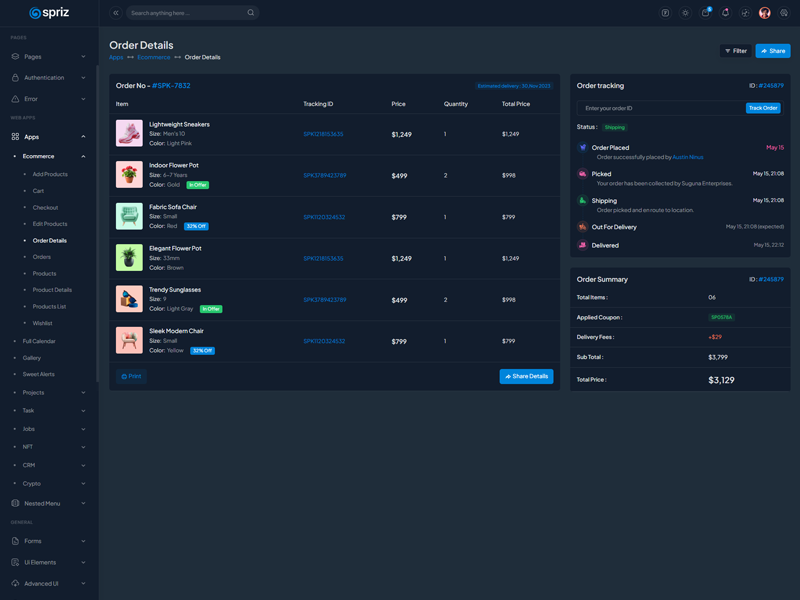Go to Full Calendar in the sidebar

[39, 341]
